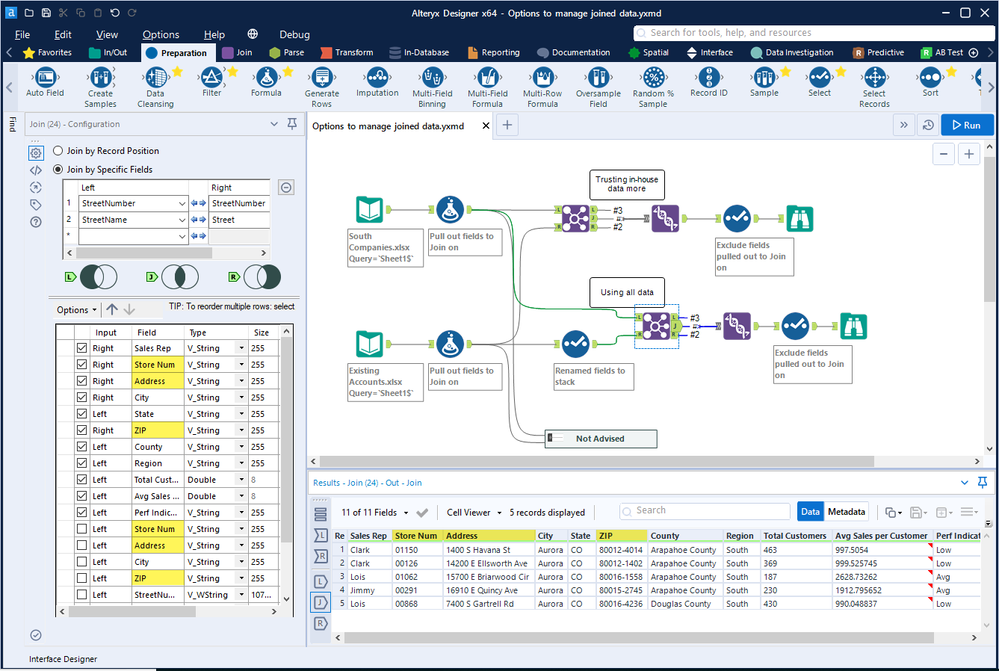Viewport: 999px width, 671px height.
Task: Open the StreetName left field dropdown
Action: [182, 220]
